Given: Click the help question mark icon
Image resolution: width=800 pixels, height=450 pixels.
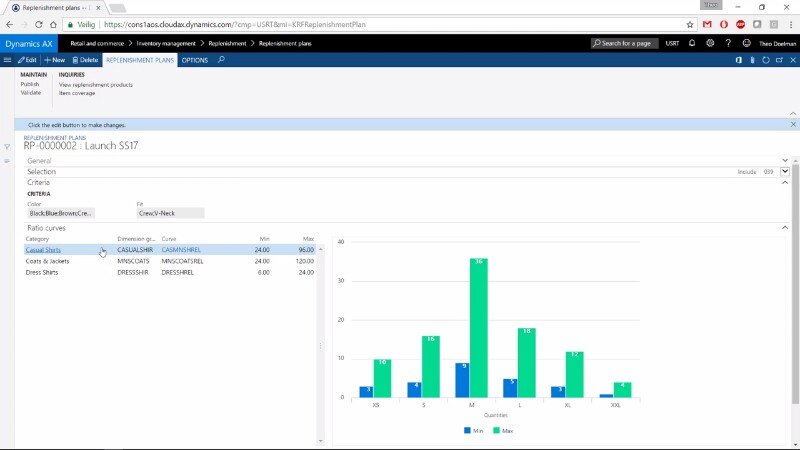Looking at the screenshot, I should 728,44.
